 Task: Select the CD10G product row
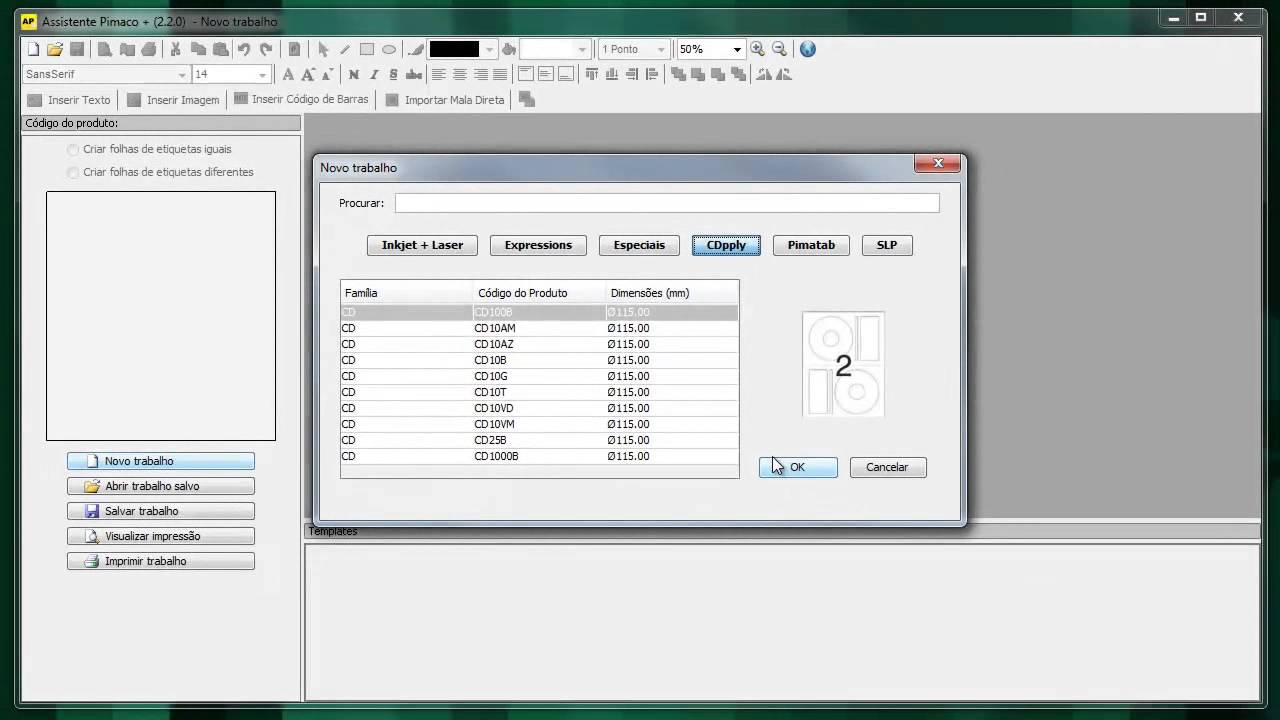coord(539,376)
